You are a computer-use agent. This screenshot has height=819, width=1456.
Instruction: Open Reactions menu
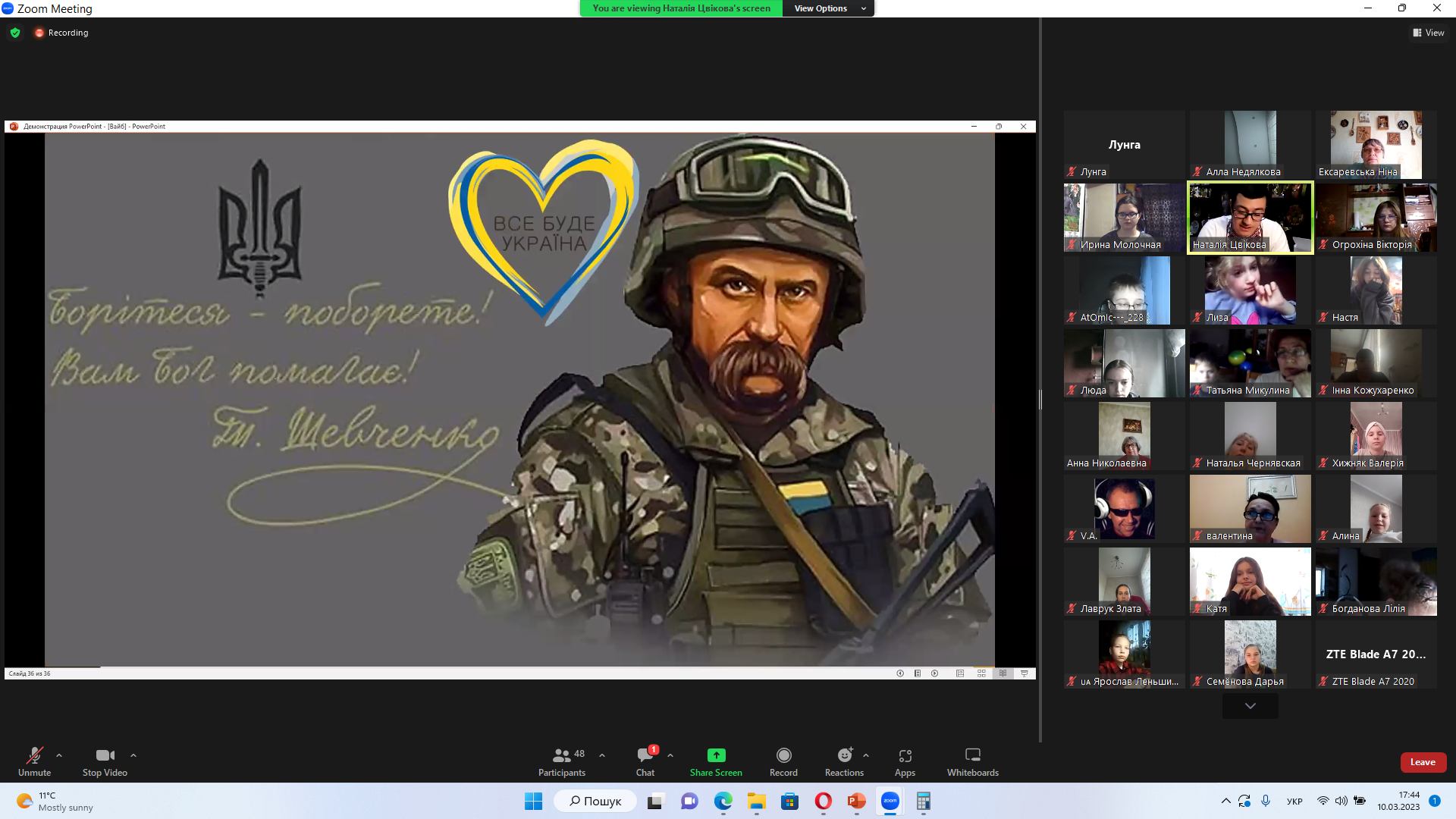tap(844, 761)
